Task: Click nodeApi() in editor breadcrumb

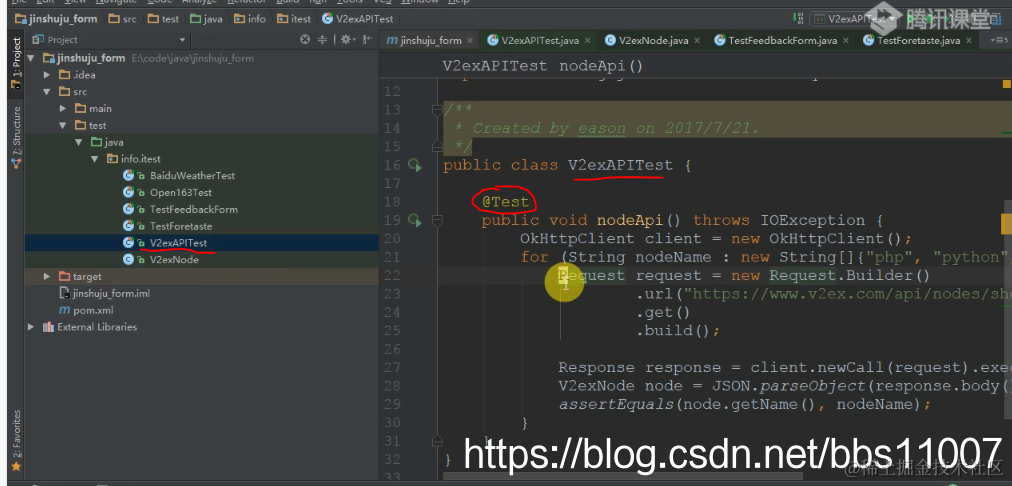Action: click(601, 66)
